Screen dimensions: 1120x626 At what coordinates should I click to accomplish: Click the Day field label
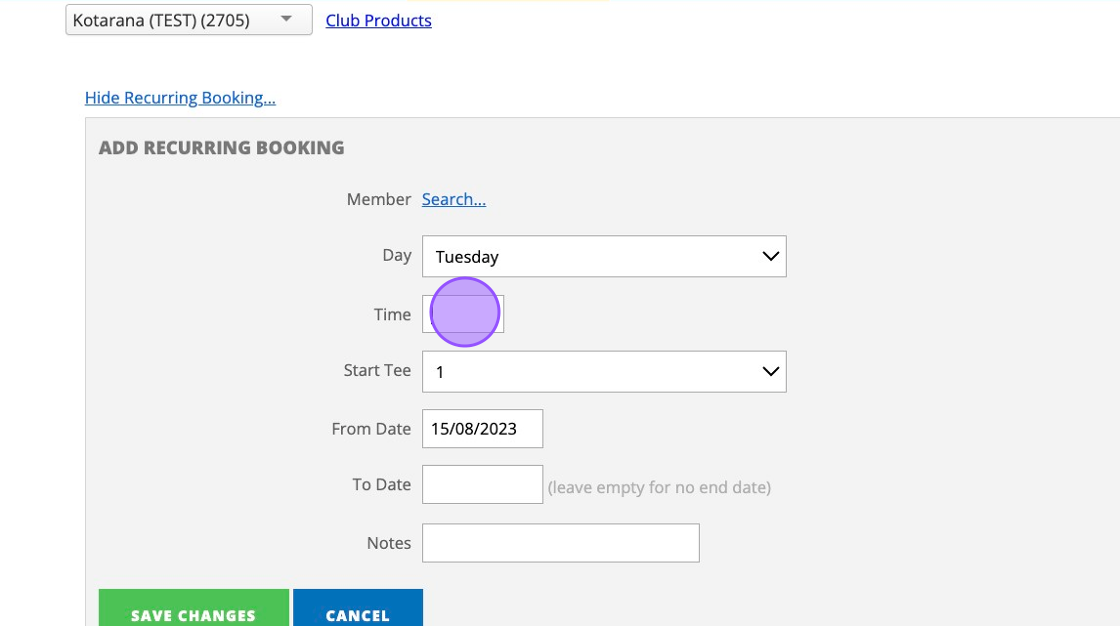click(x=397, y=255)
